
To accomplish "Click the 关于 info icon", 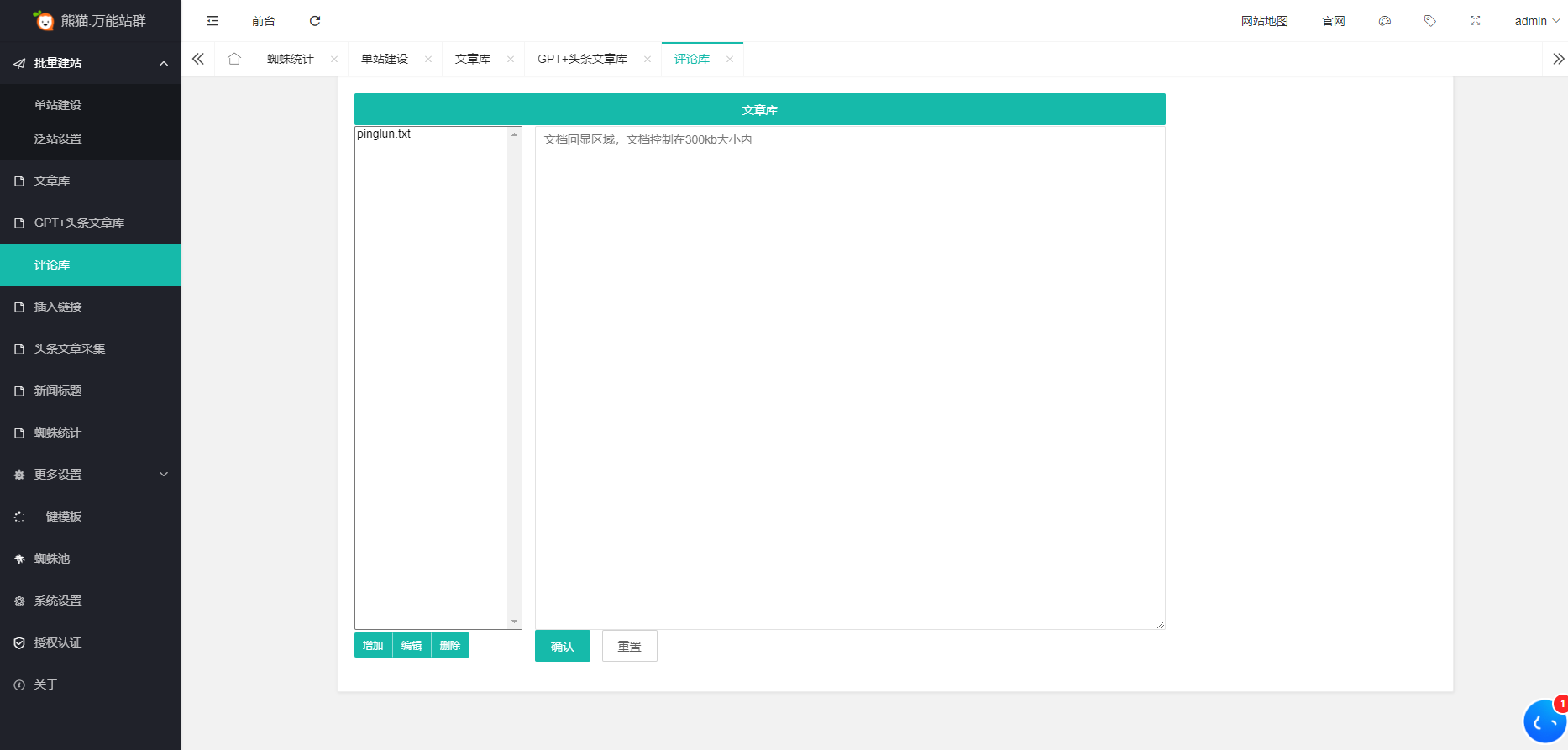I will pyautogui.click(x=19, y=684).
